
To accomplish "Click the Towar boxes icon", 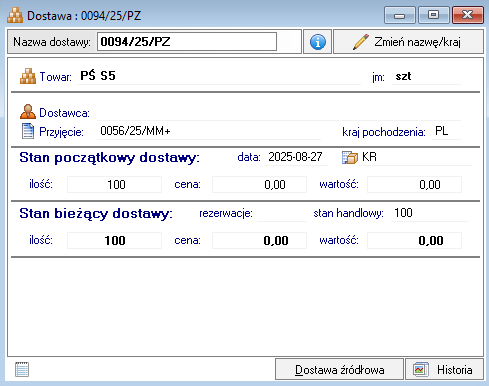I will [28, 76].
